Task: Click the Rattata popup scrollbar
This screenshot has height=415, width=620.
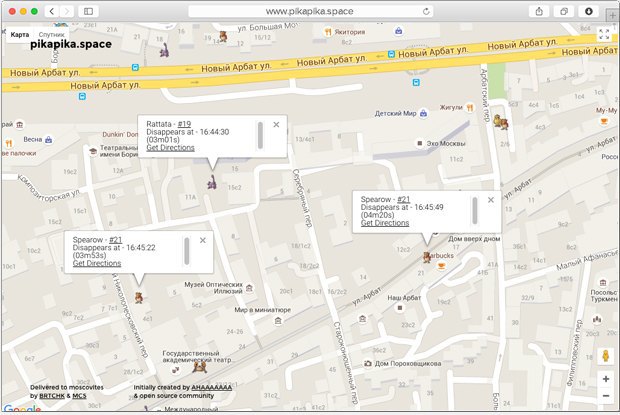Action: click(260, 136)
